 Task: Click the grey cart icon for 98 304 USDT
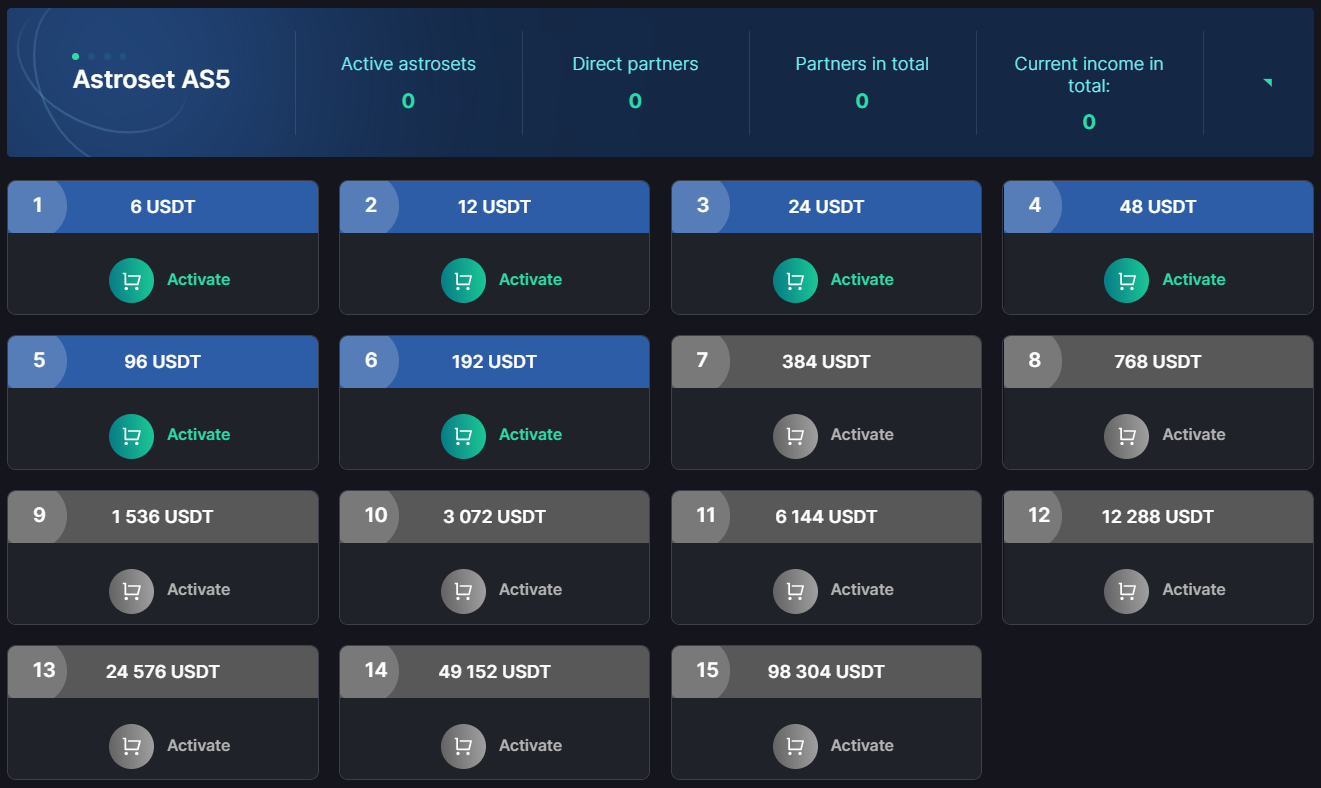click(x=795, y=746)
